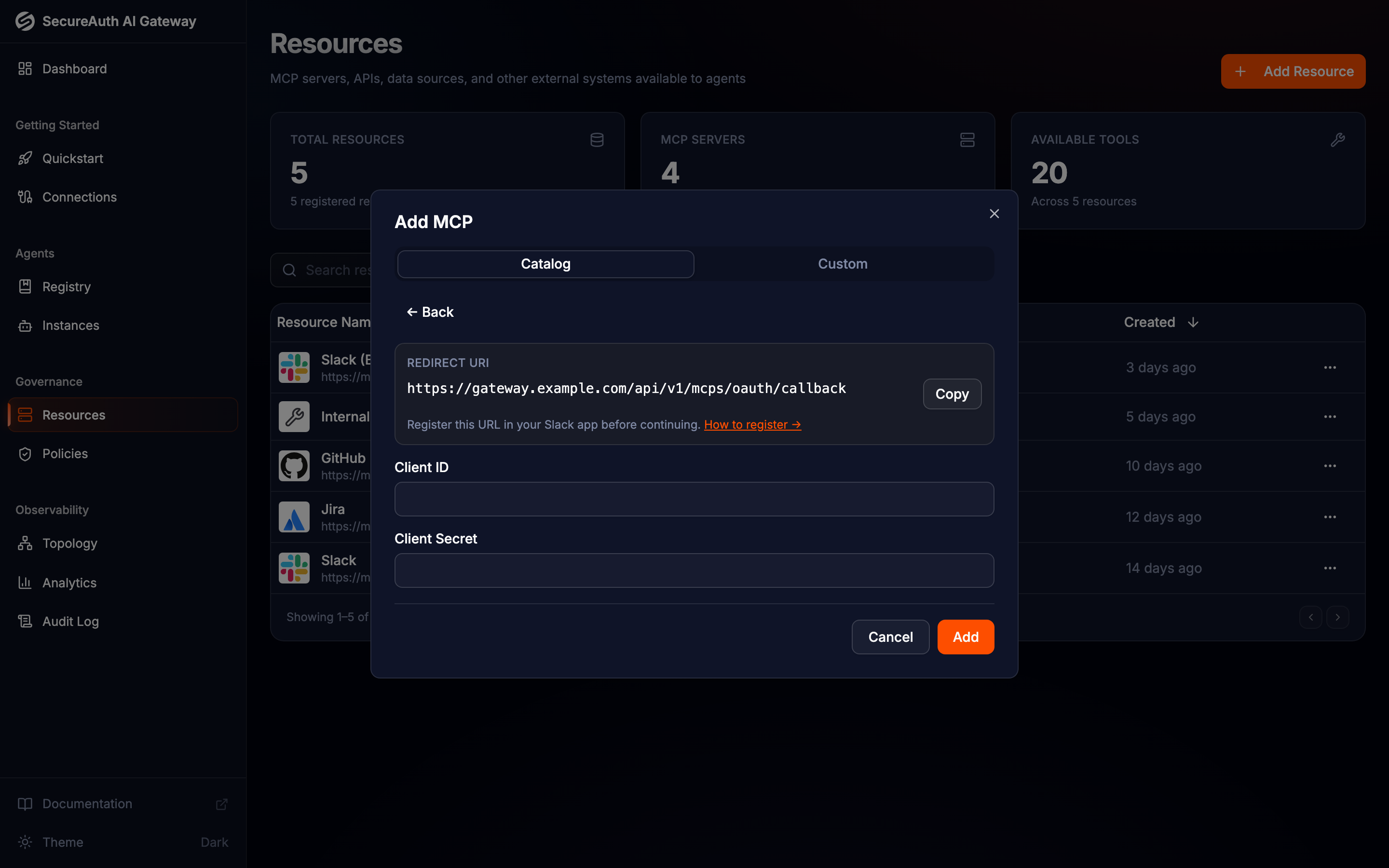Image resolution: width=1389 pixels, height=868 pixels.
Task: Click the Theme sun icon
Action: click(x=25, y=842)
